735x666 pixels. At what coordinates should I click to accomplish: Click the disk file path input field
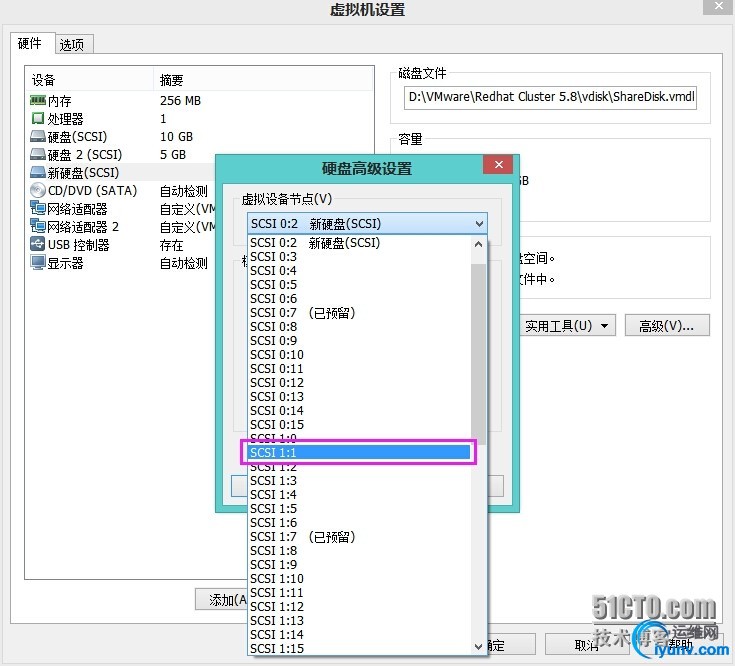(x=550, y=97)
